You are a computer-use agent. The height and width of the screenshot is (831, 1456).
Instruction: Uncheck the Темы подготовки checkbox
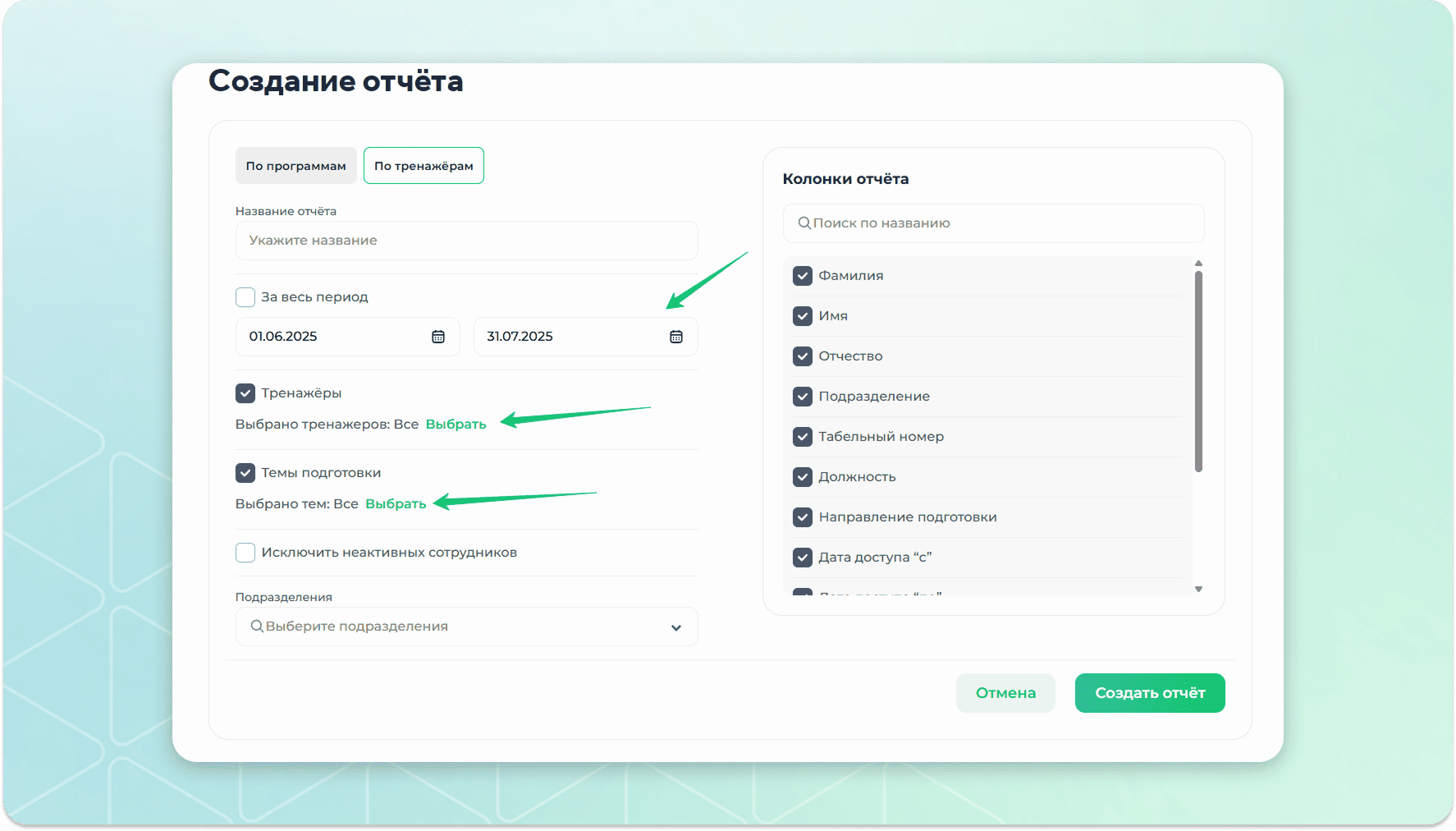pyautogui.click(x=245, y=473)
